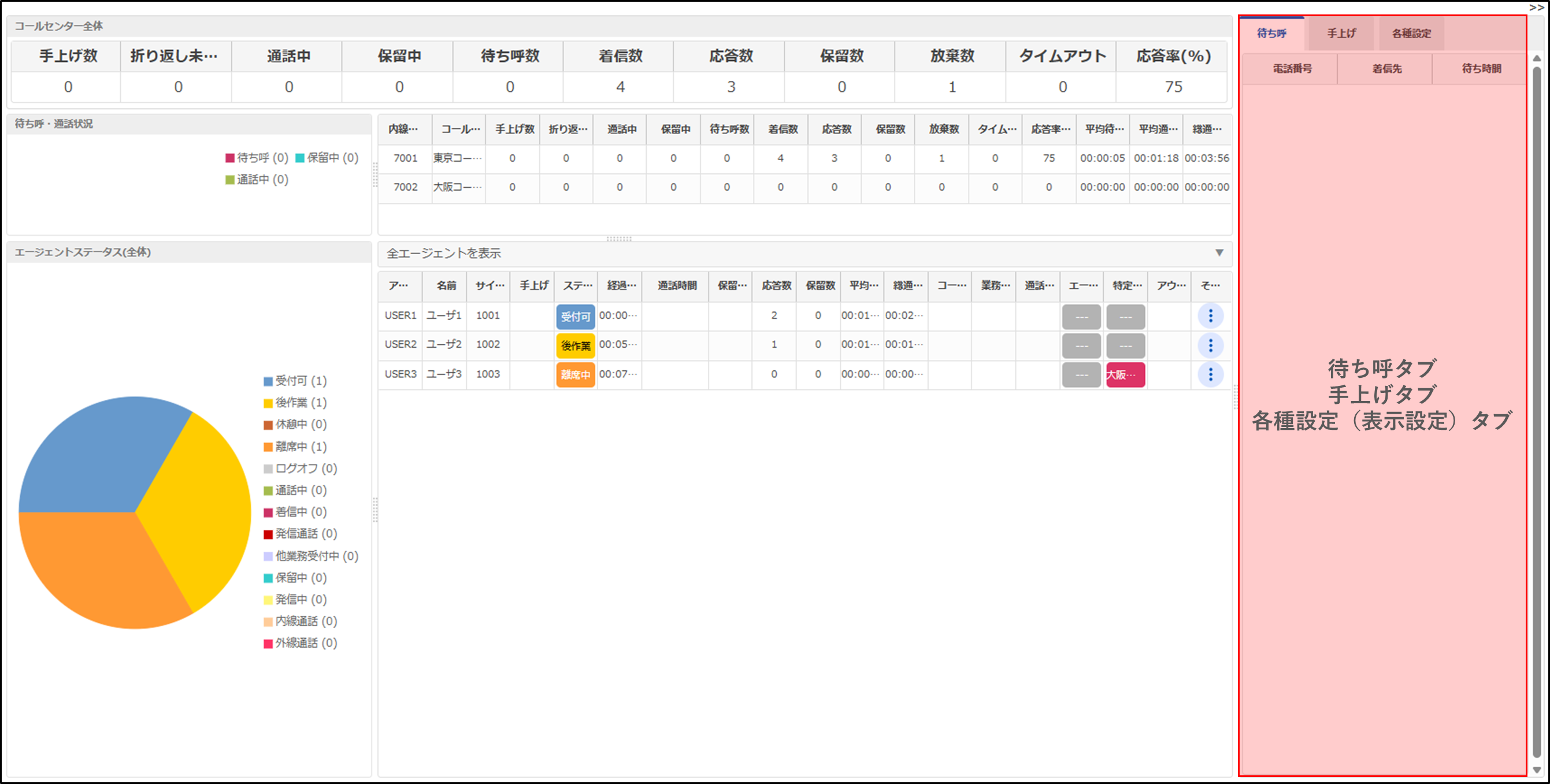The image size is (1550, 784).
Task: Click the 後作業 status badge for USER2
Action: coord(575,345)
